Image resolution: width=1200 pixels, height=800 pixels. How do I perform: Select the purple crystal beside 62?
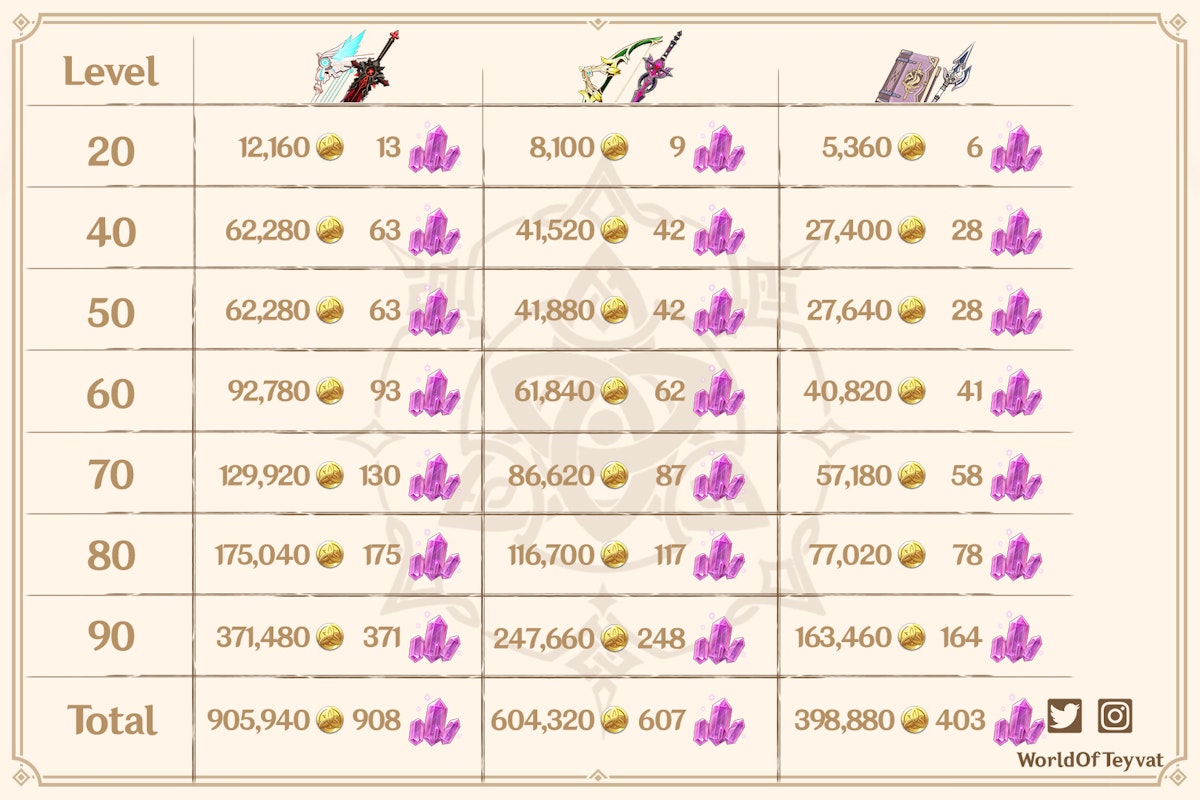719,393
